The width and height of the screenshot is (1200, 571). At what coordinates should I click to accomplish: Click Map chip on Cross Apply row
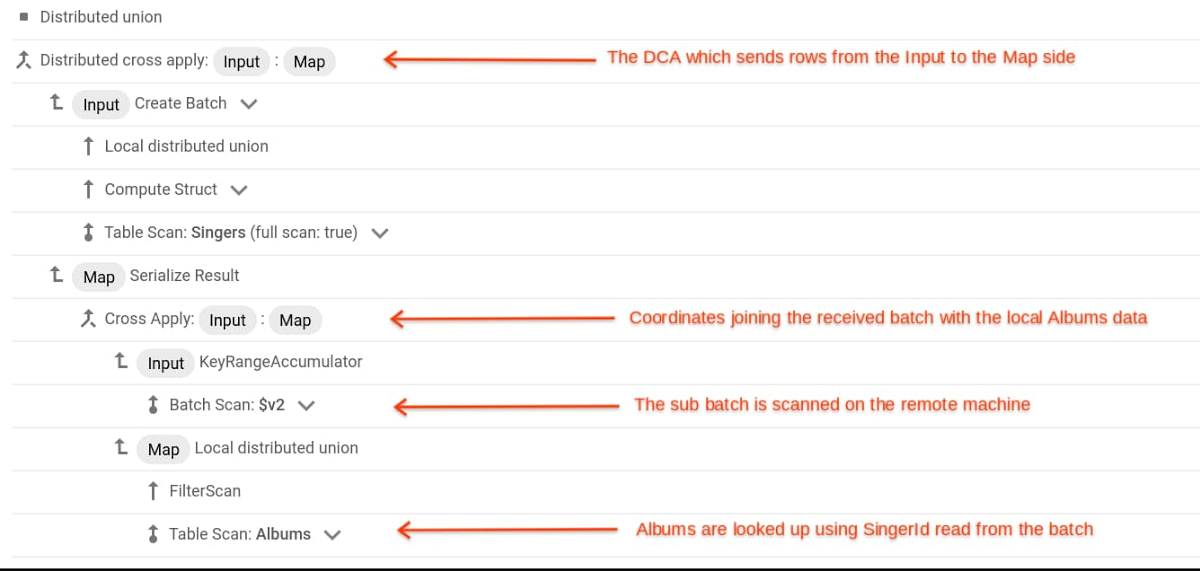click(x=295, y=320)
